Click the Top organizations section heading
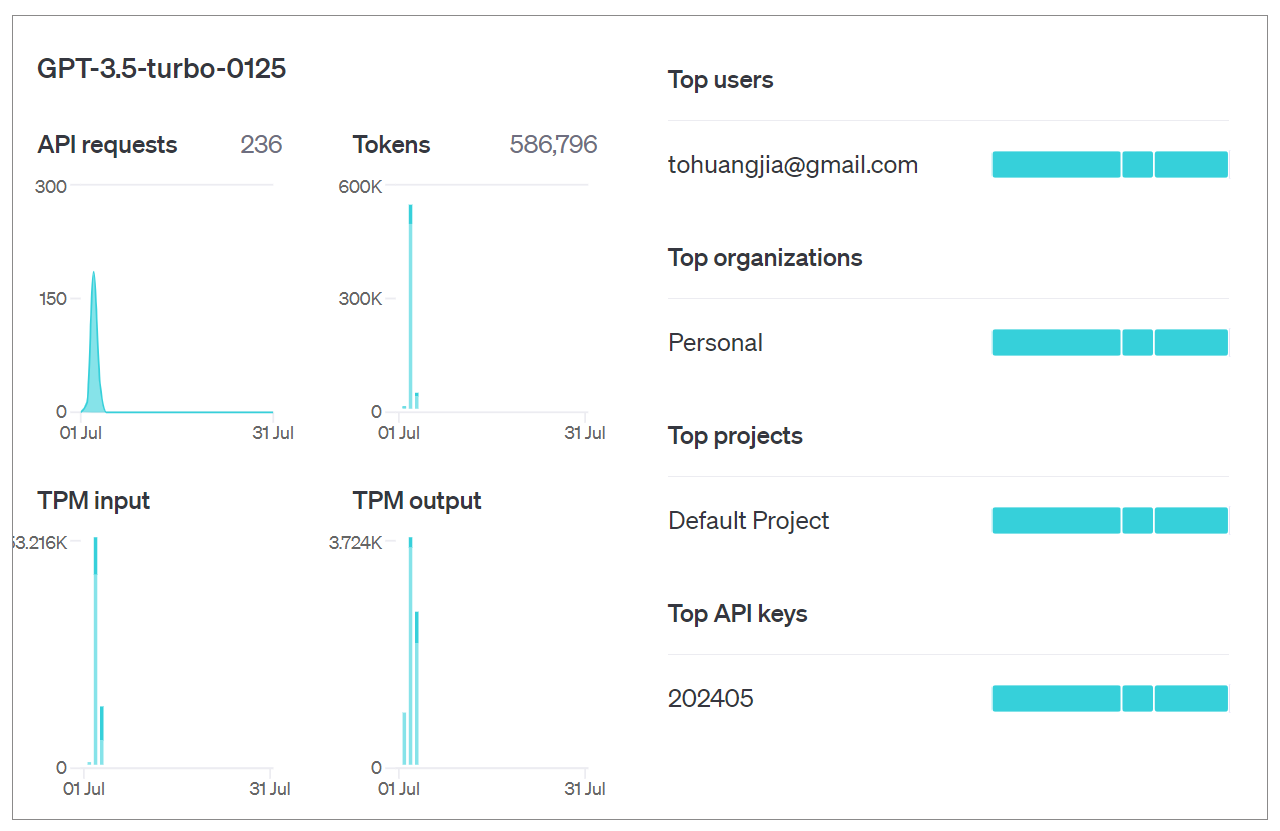The image size is (1280, 831). [764, 258]
